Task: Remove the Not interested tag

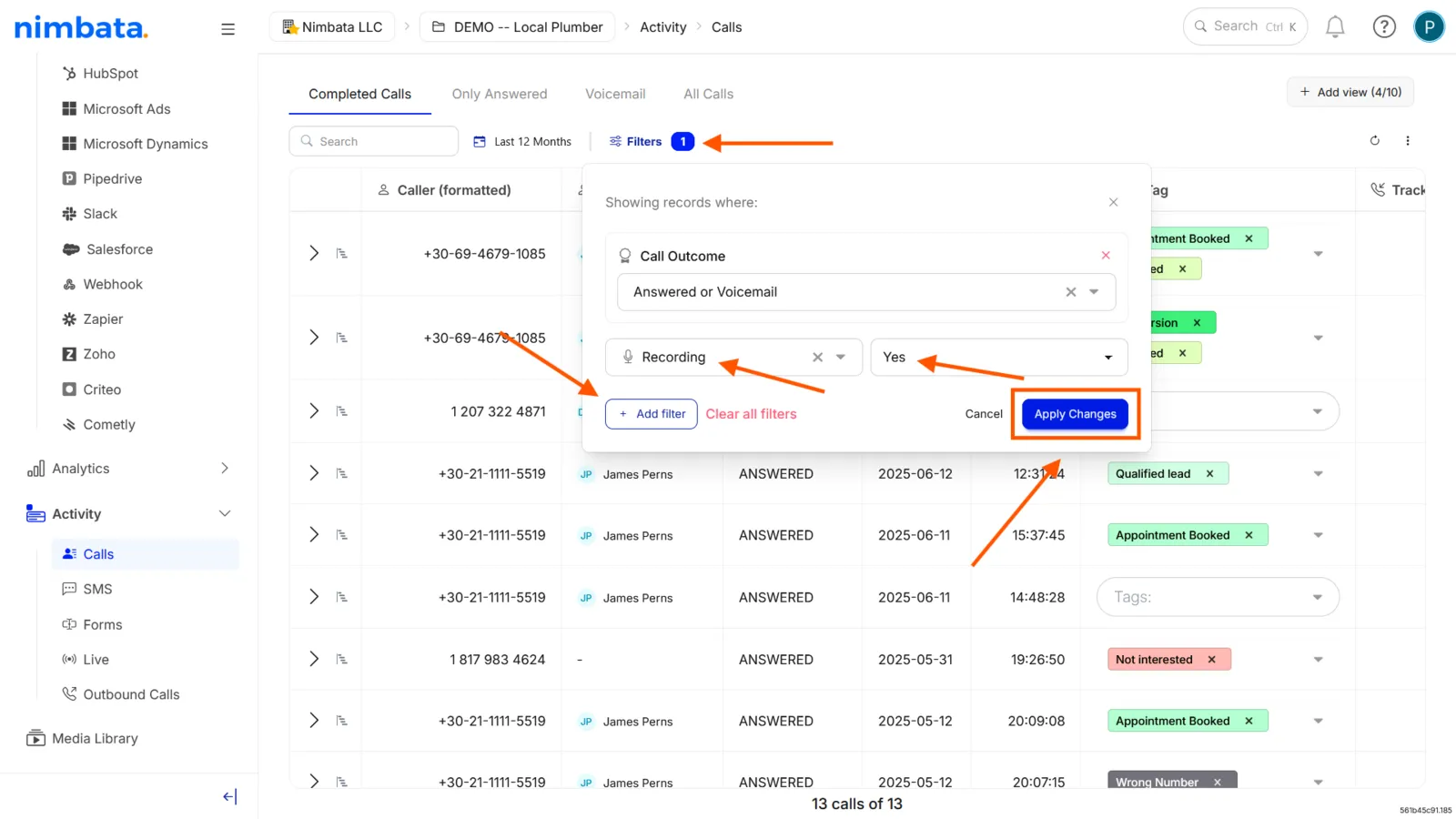Action: 1211,660
